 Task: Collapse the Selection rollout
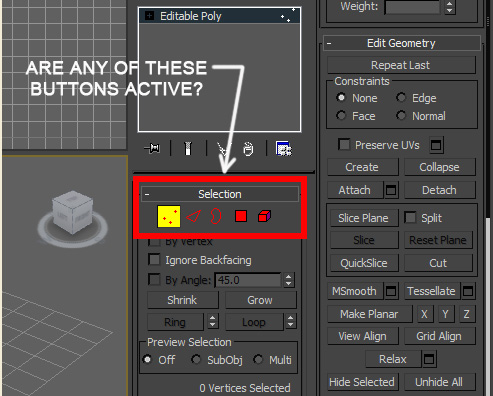[x=147, y=194]
